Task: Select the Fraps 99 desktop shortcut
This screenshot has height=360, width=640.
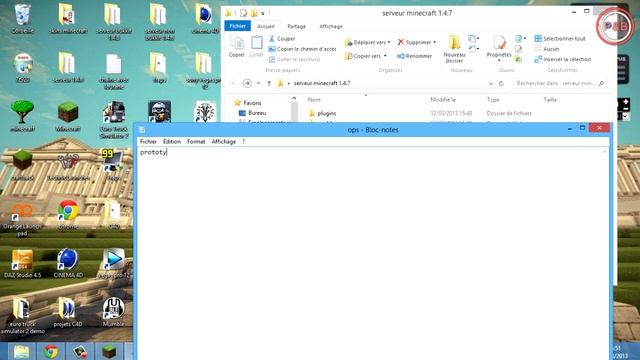Action: [x=113, y=165]
